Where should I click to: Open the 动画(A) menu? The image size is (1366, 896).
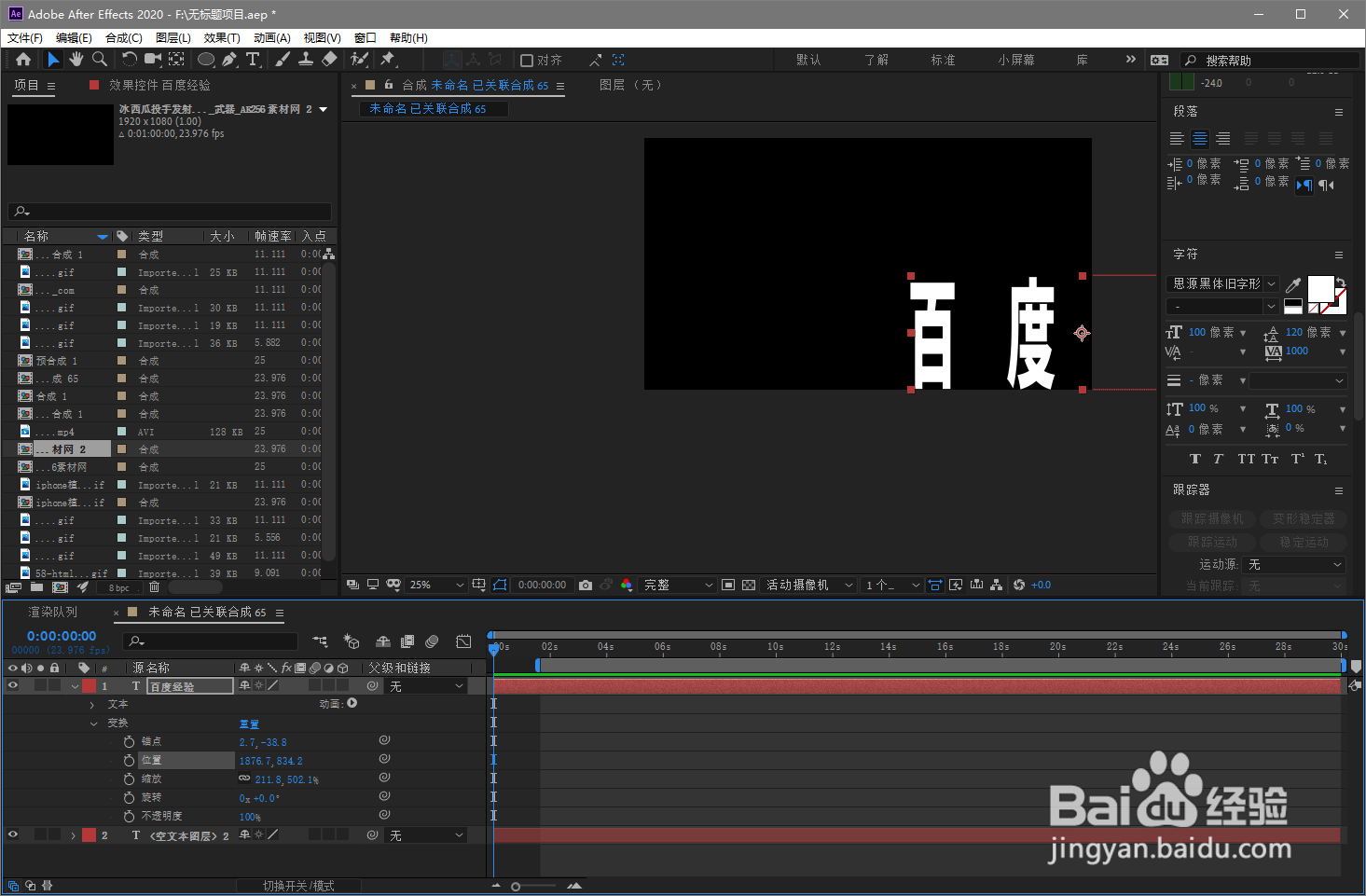click(272, 37)
